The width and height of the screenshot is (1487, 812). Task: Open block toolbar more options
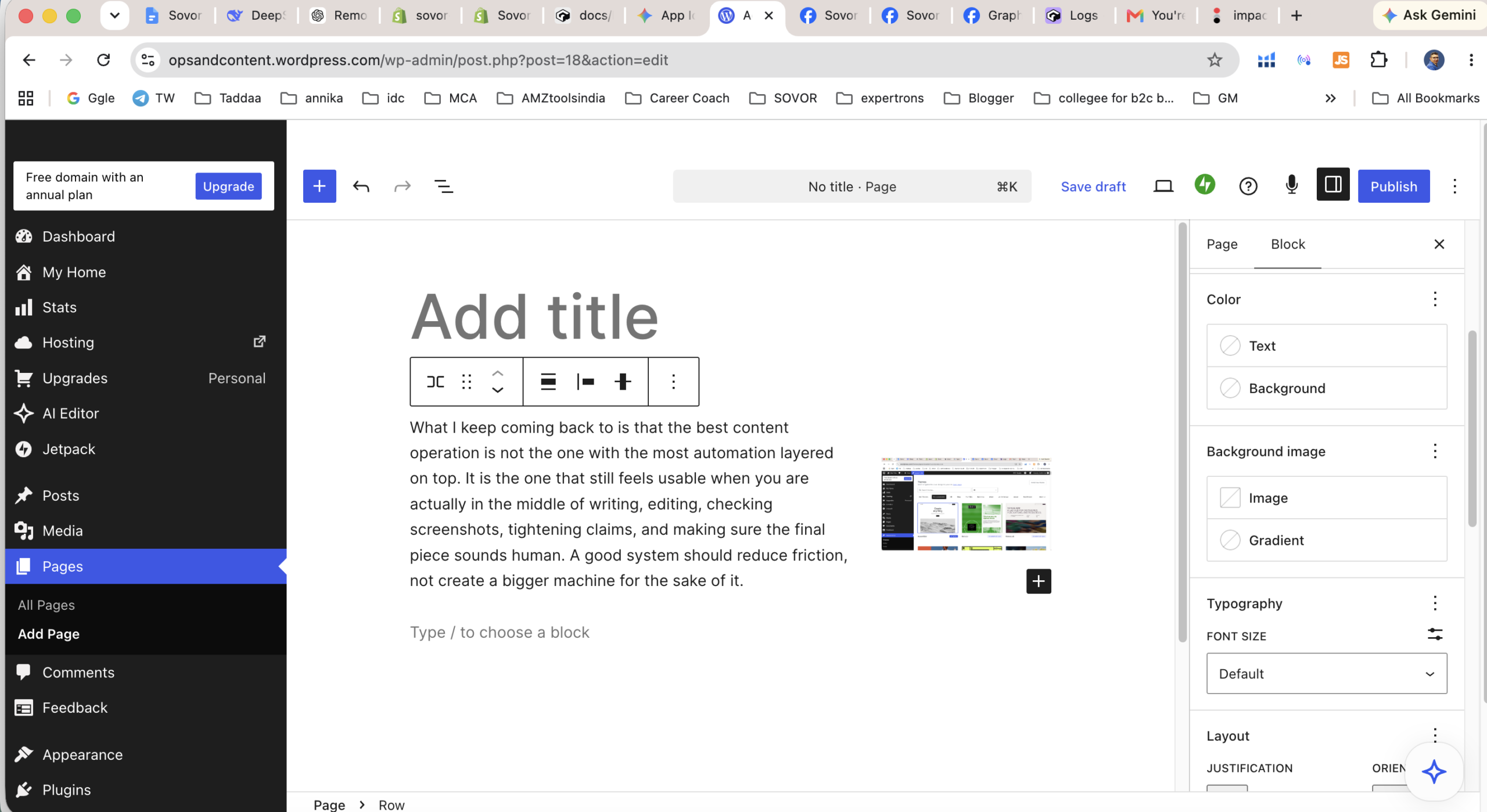coord(674,382)
